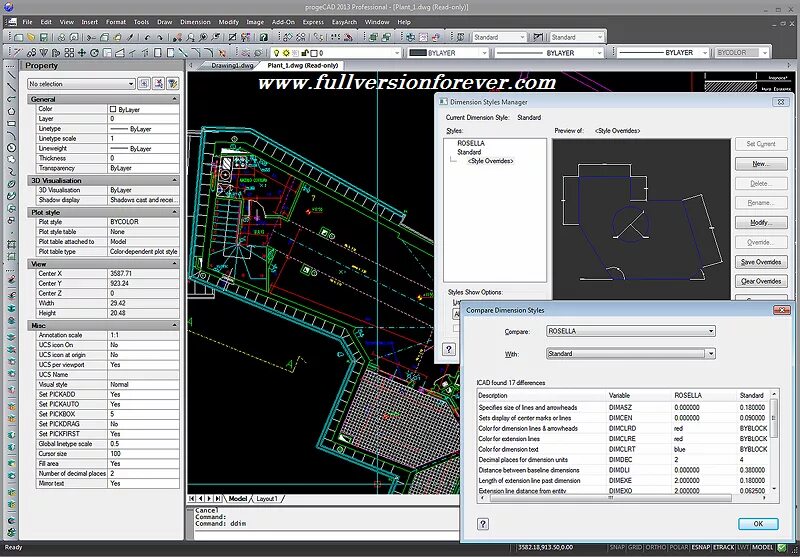800x557 pixels.
Task: Click OK in Compare Dimension Styles dialog
Action: click(x=758, y=524)
